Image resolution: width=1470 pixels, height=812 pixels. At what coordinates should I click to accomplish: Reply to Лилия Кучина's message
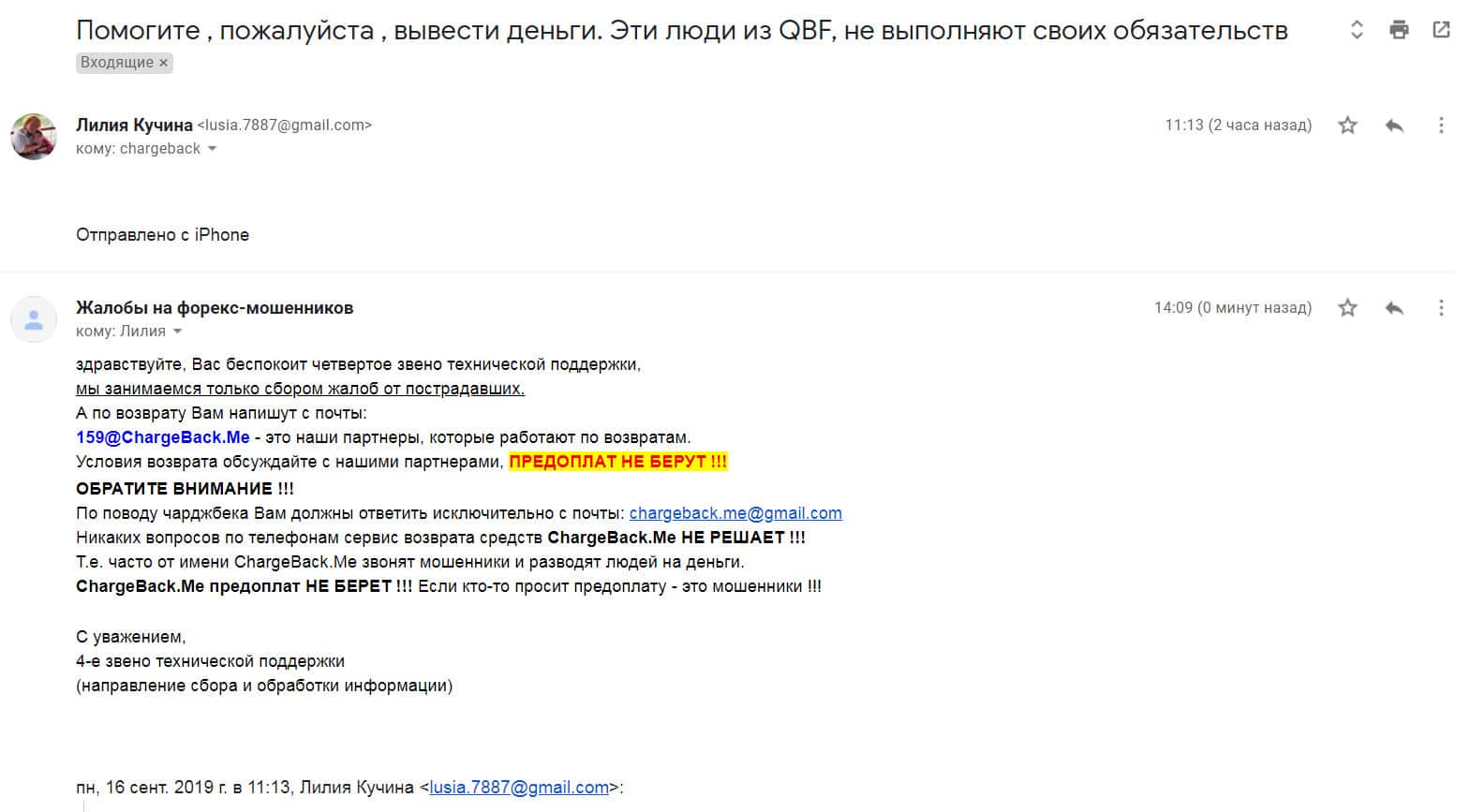(1394, 125)
